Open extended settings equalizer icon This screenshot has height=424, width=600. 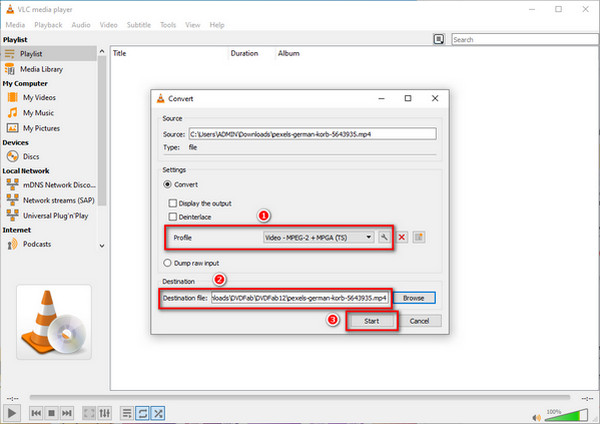tap(104, 413)
